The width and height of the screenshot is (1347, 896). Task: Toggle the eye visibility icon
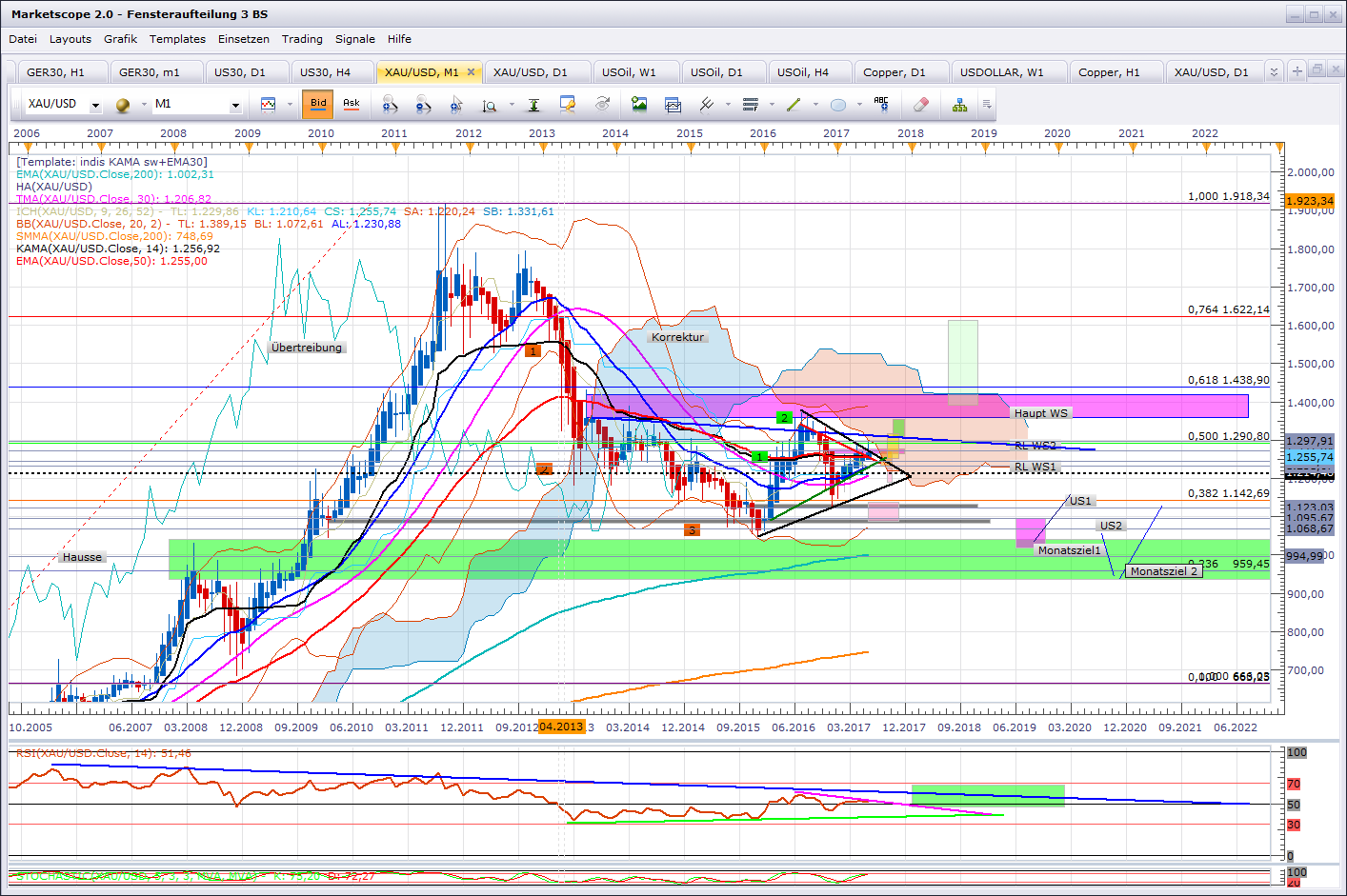click(x=602, y=105)
